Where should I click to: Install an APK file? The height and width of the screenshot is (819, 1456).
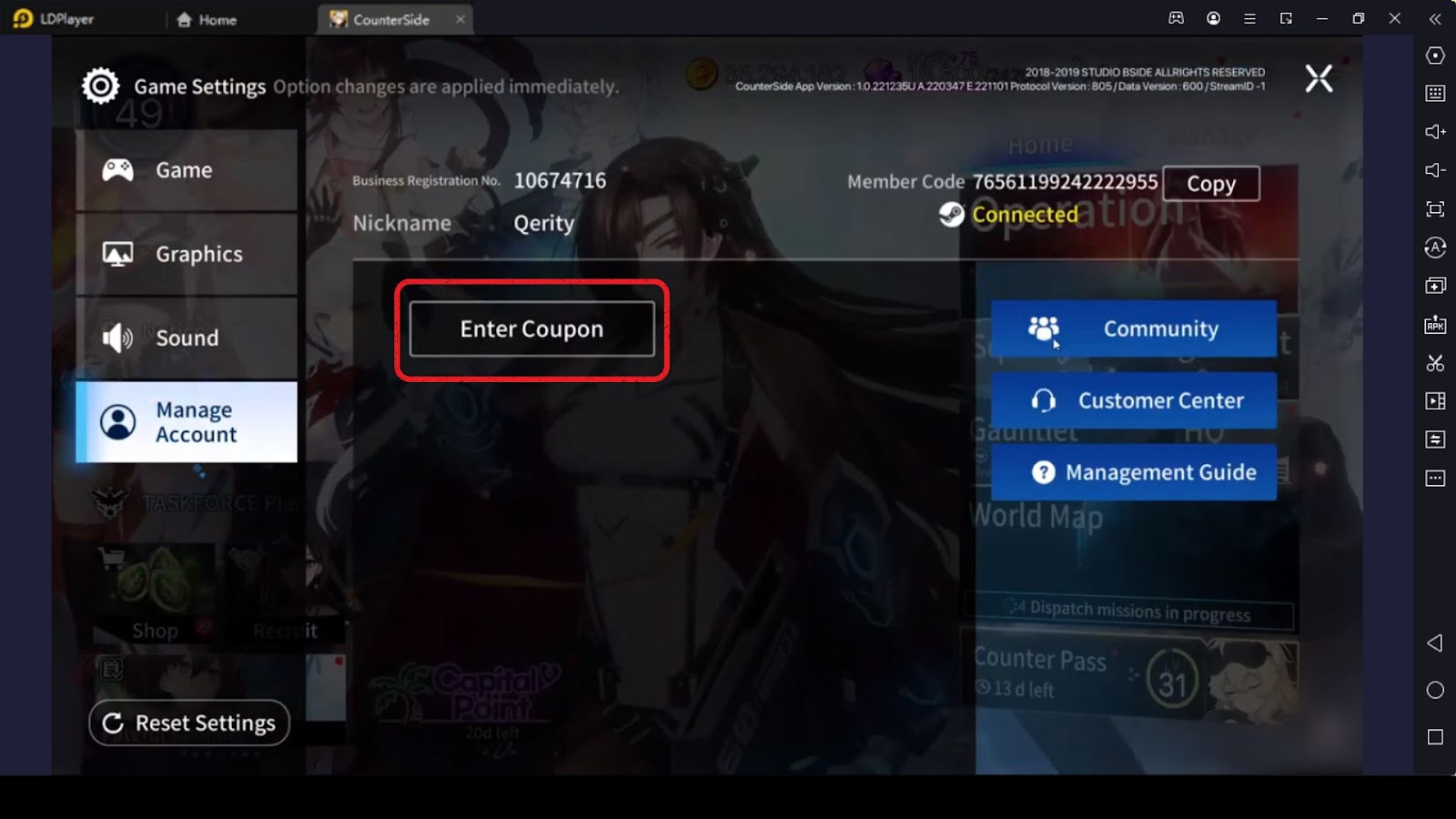1435,325
